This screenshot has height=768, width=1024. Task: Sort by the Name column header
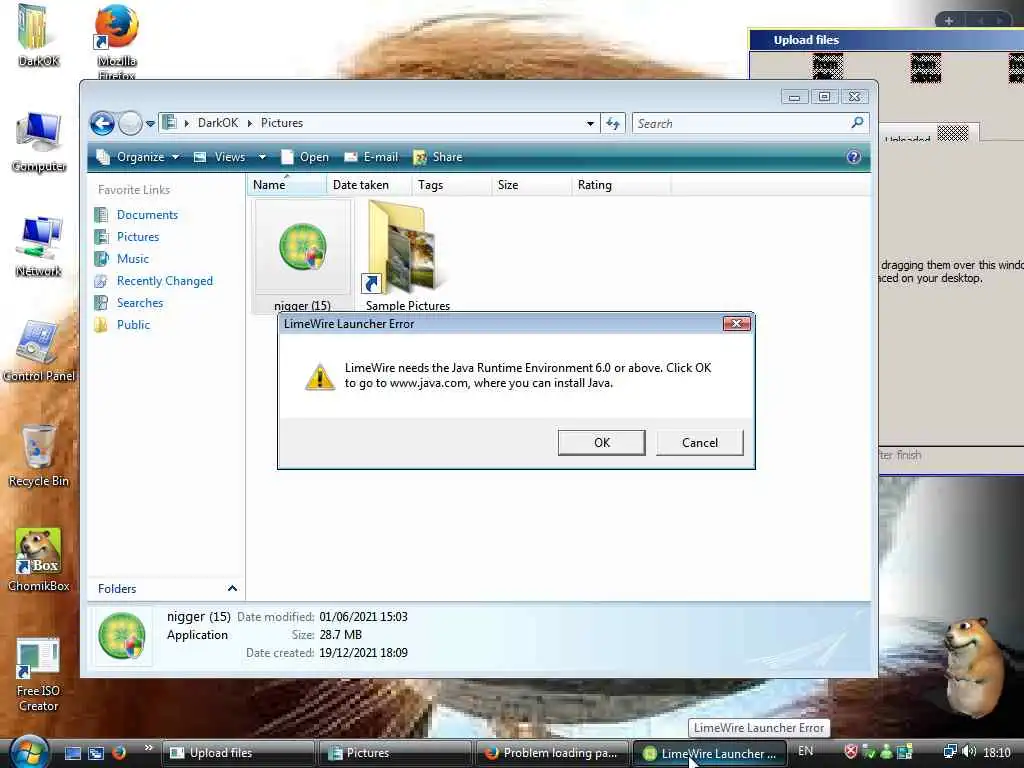287,185
